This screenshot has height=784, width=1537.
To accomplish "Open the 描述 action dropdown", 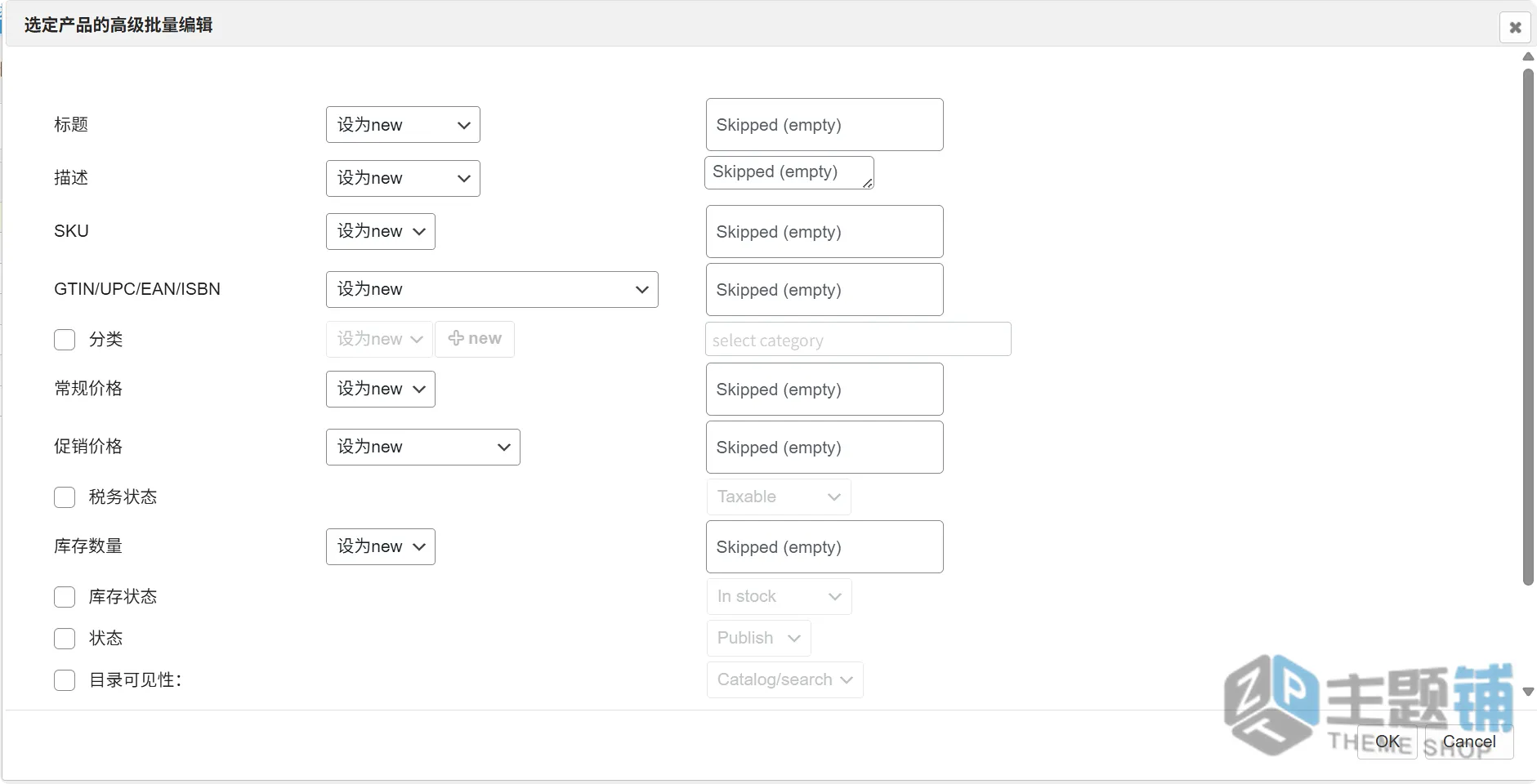I will coord(403,178).
